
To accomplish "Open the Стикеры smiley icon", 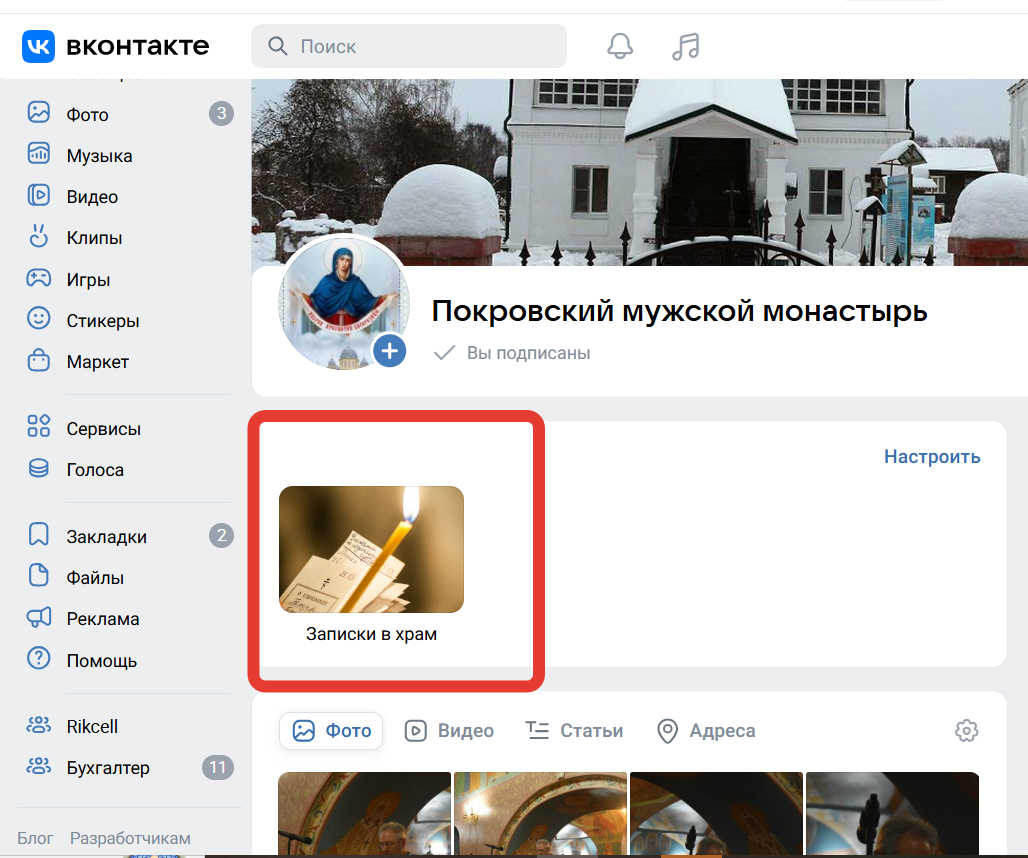I will (x=39, y=320).
